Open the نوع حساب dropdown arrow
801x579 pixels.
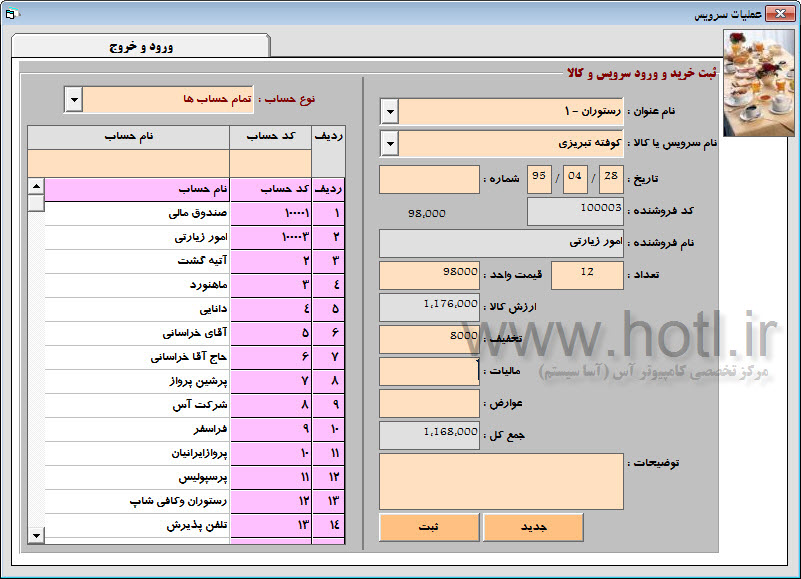pos(74,99)
